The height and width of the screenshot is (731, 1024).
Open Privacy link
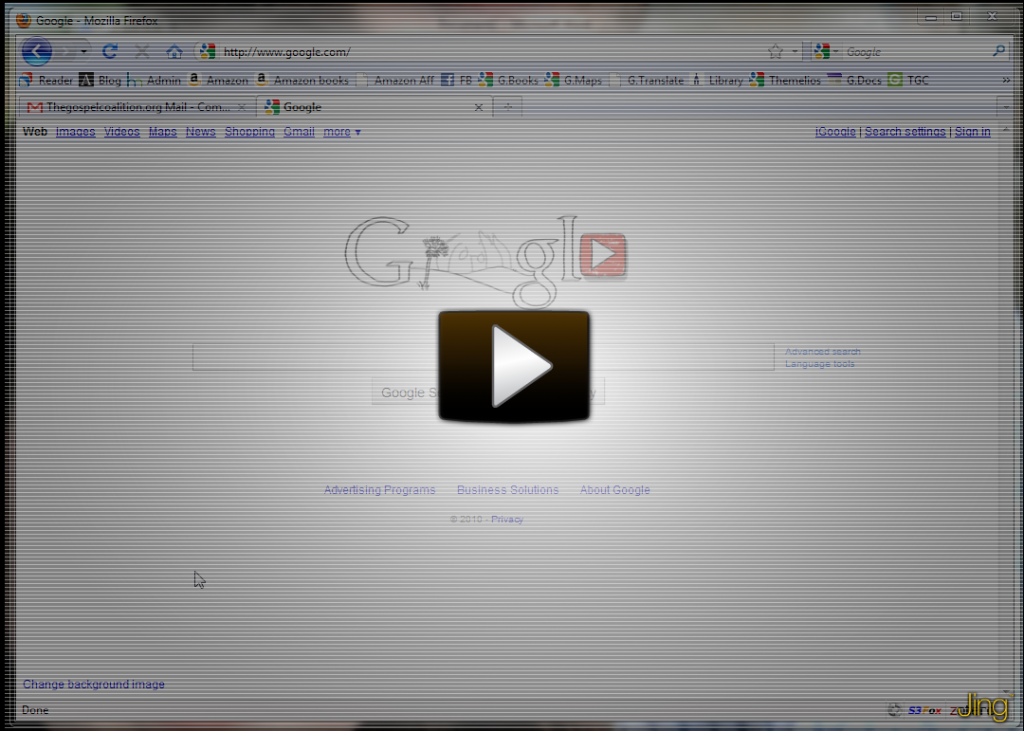pos(507,519)
